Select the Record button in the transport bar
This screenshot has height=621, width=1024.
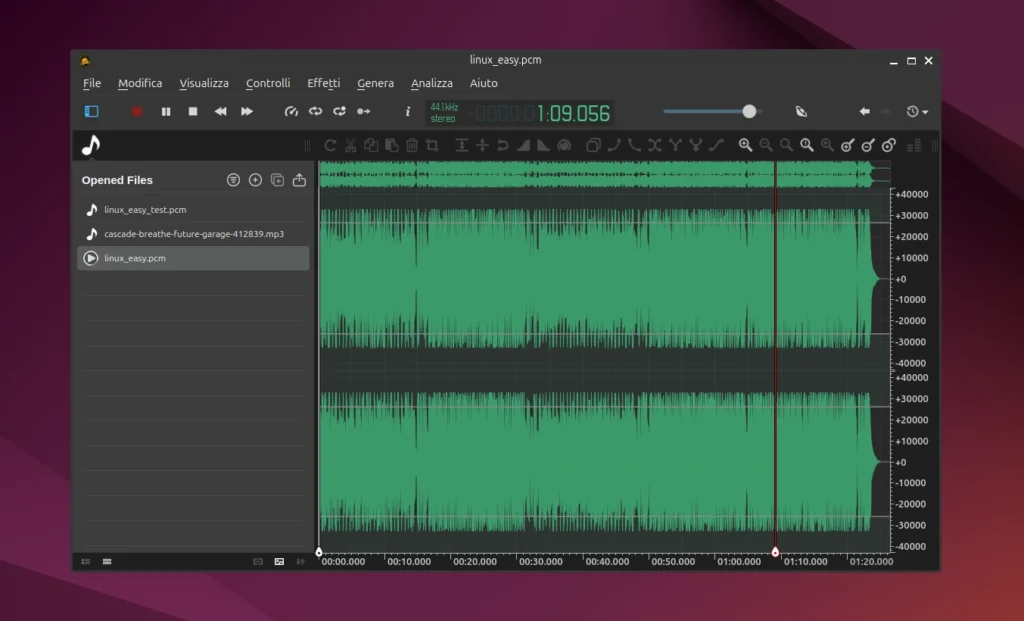point(137,111)
